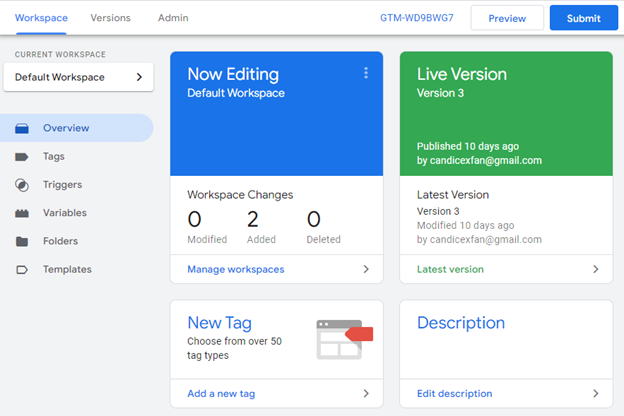
Task: Click the chevron beside Manage workspaces
Action: click(366, 270)
